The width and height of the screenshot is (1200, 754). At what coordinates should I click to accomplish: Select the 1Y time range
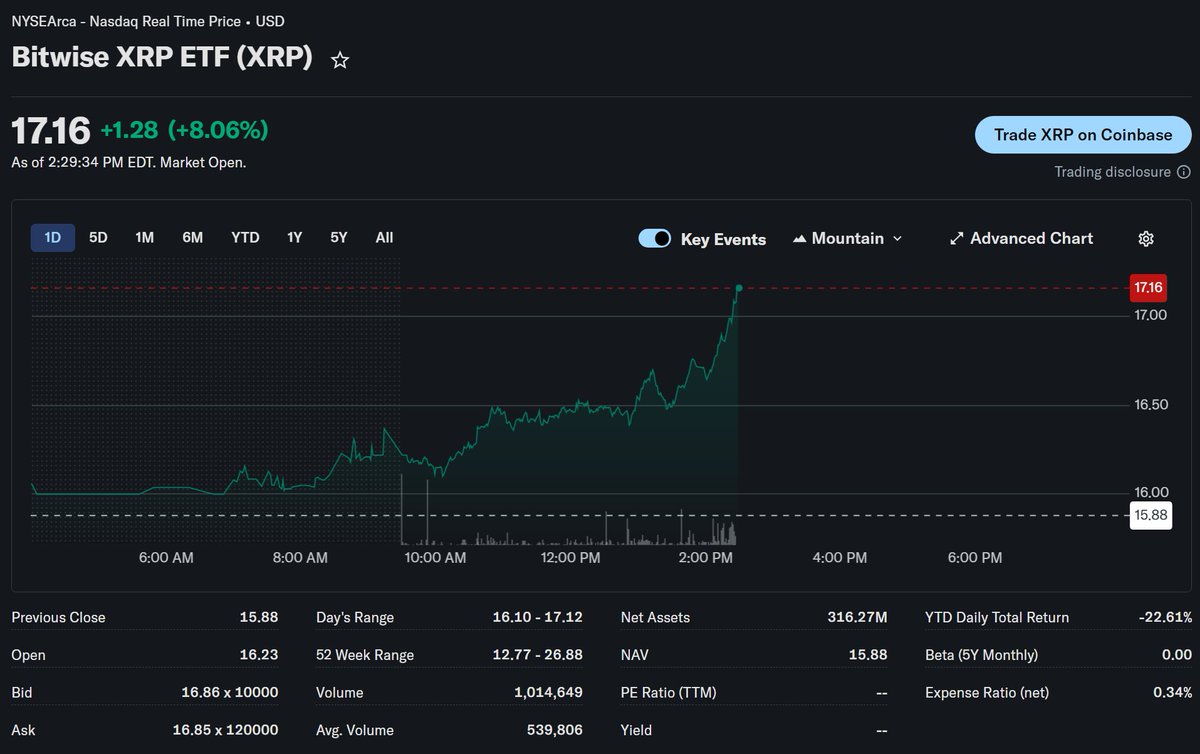point(294,237)
